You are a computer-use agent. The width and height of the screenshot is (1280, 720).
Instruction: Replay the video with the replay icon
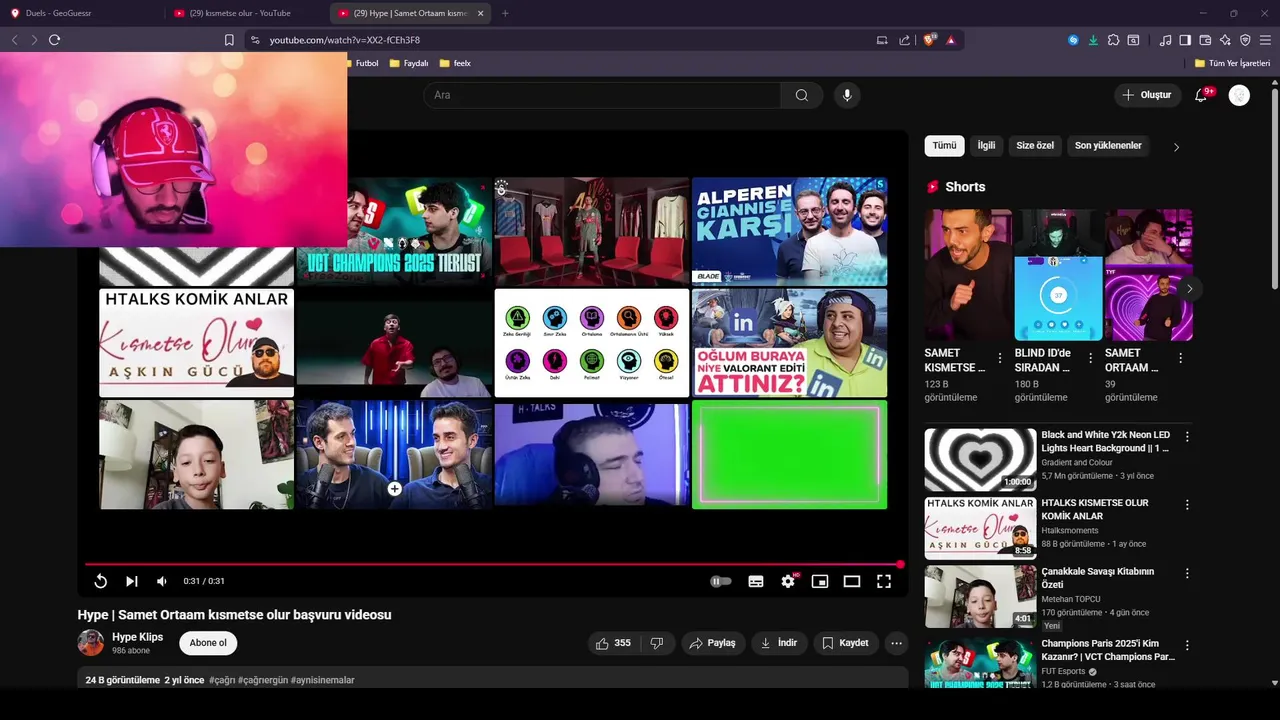point(100,581)
